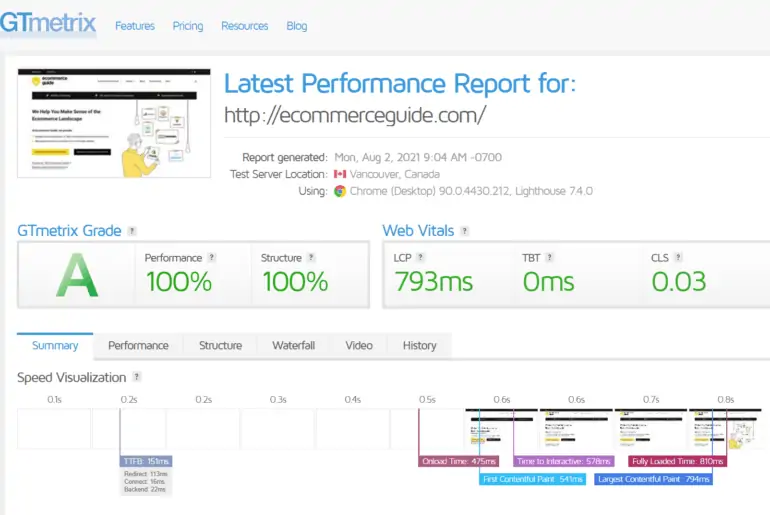Viewport: 770px width, 515px height.
Task: Open the Video tab
Action: click(x=359, y=346)
